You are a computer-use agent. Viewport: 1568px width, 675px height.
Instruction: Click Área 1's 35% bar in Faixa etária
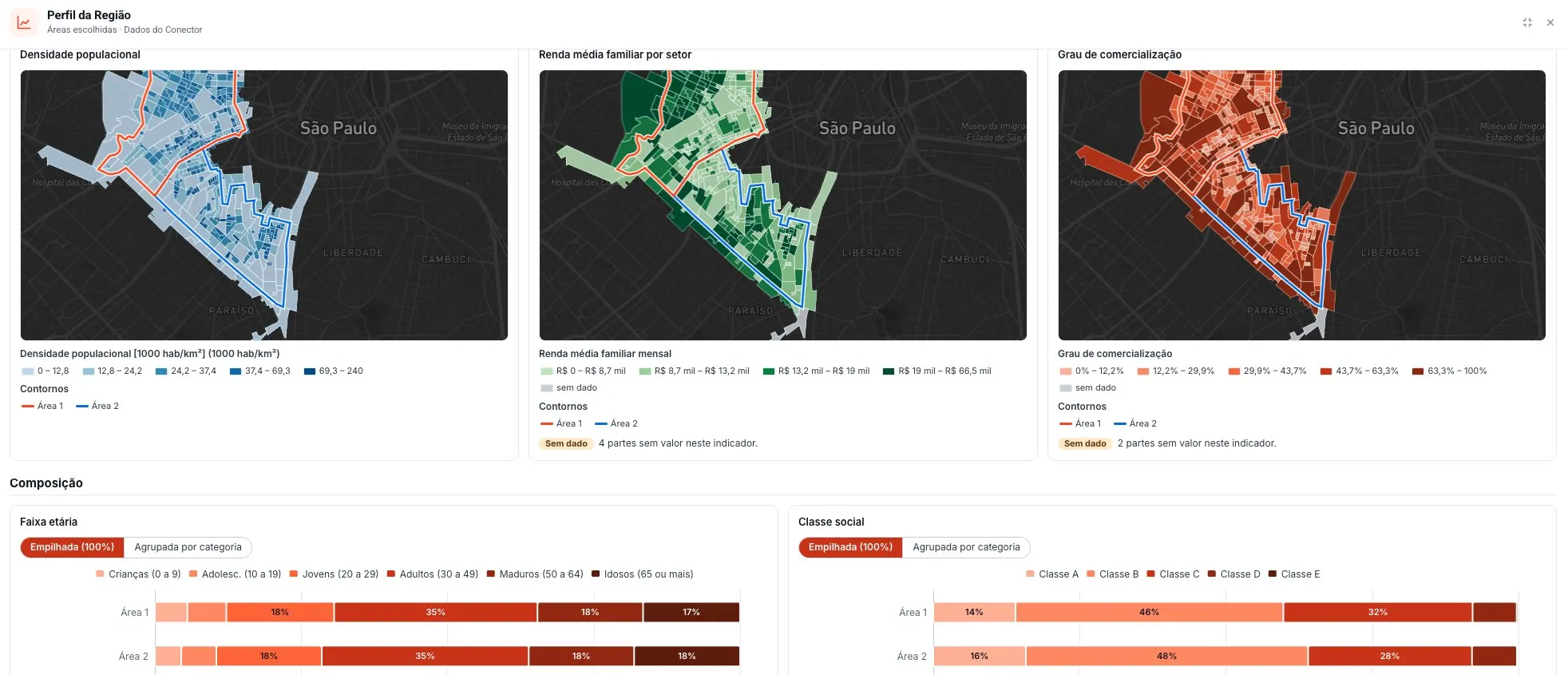pyautogui.click(x=436, y=613)
